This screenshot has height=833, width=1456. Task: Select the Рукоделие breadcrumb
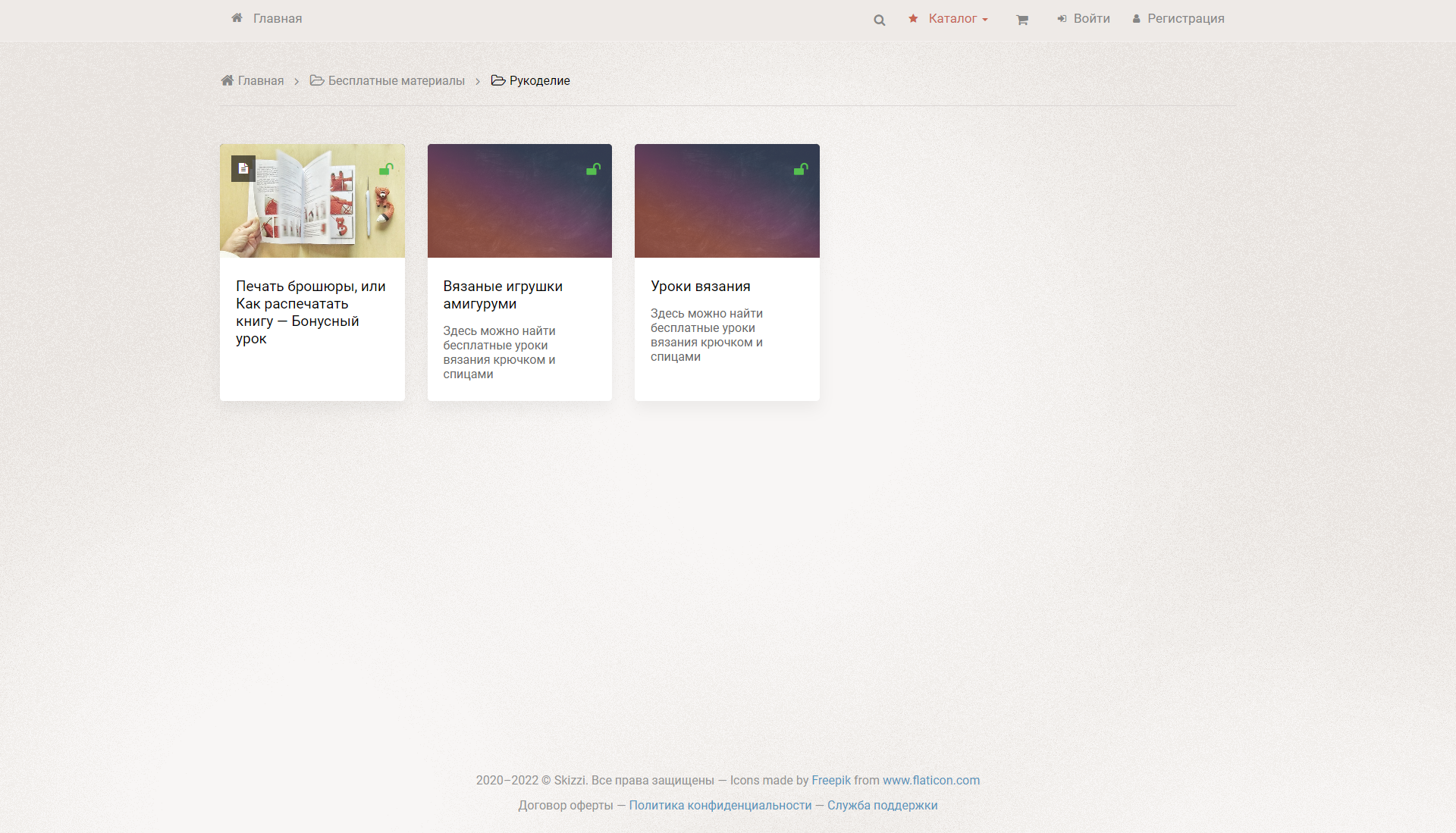(540, 80)
